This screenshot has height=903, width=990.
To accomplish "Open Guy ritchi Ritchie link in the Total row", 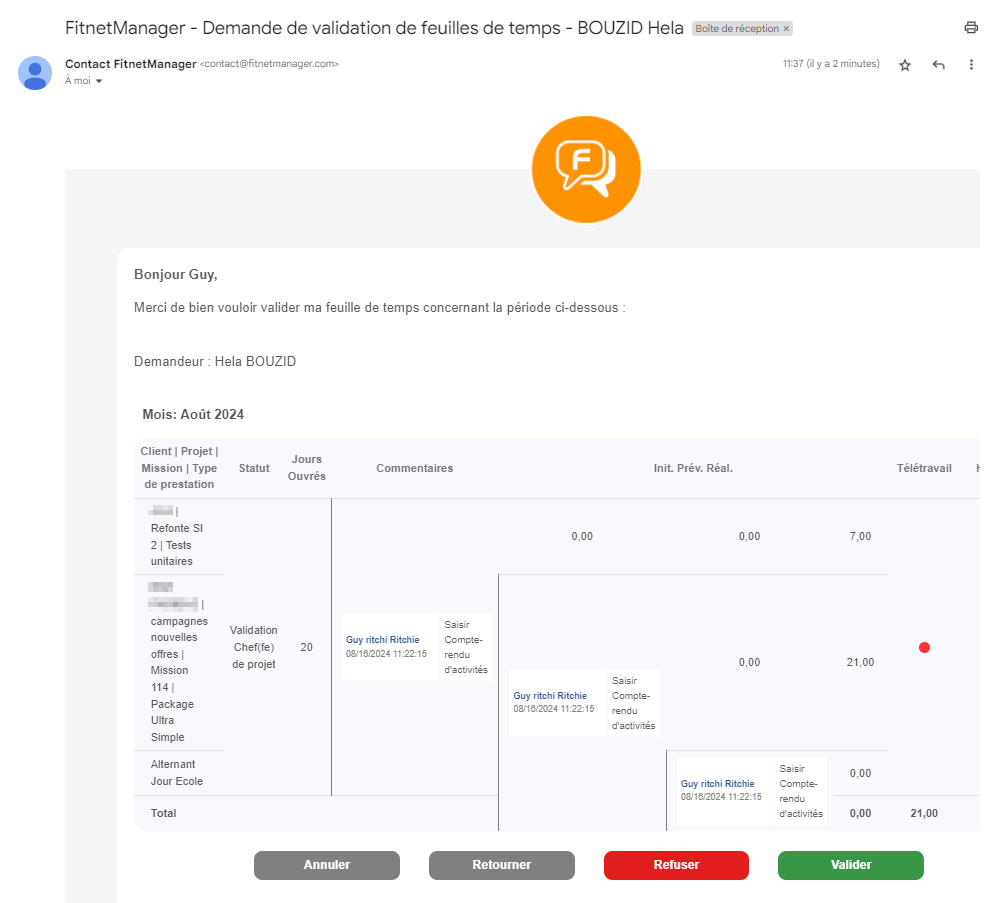I will (717, 784).
